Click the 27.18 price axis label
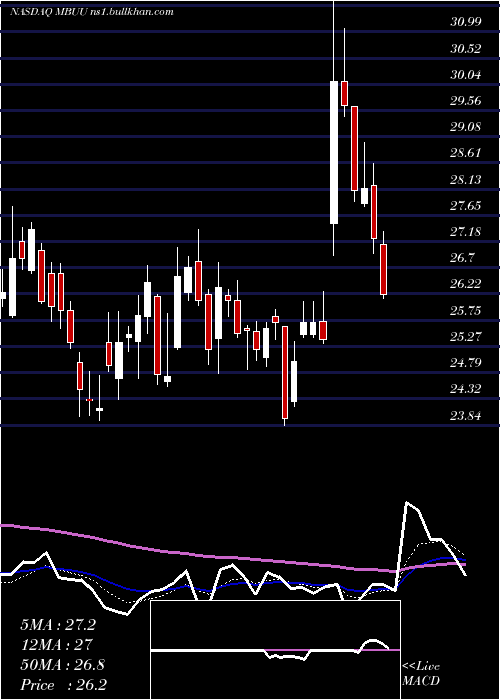 click(466, 232)
